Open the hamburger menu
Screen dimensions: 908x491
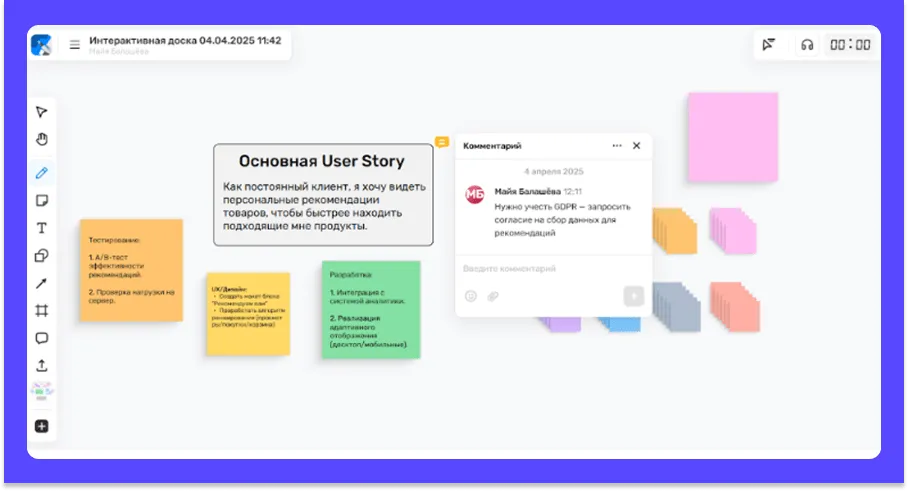[74, 45]
